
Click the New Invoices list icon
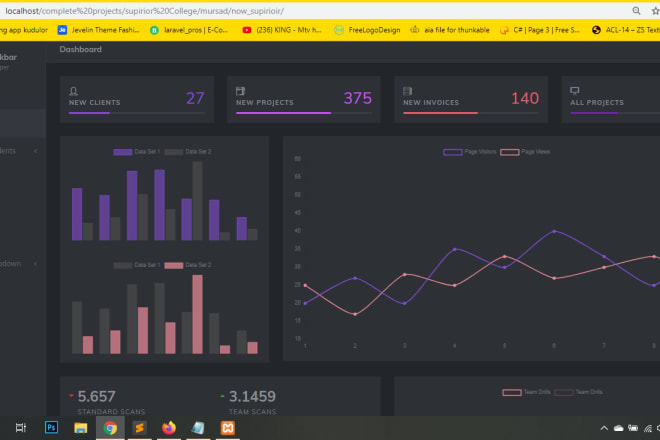tap(407, 91)
